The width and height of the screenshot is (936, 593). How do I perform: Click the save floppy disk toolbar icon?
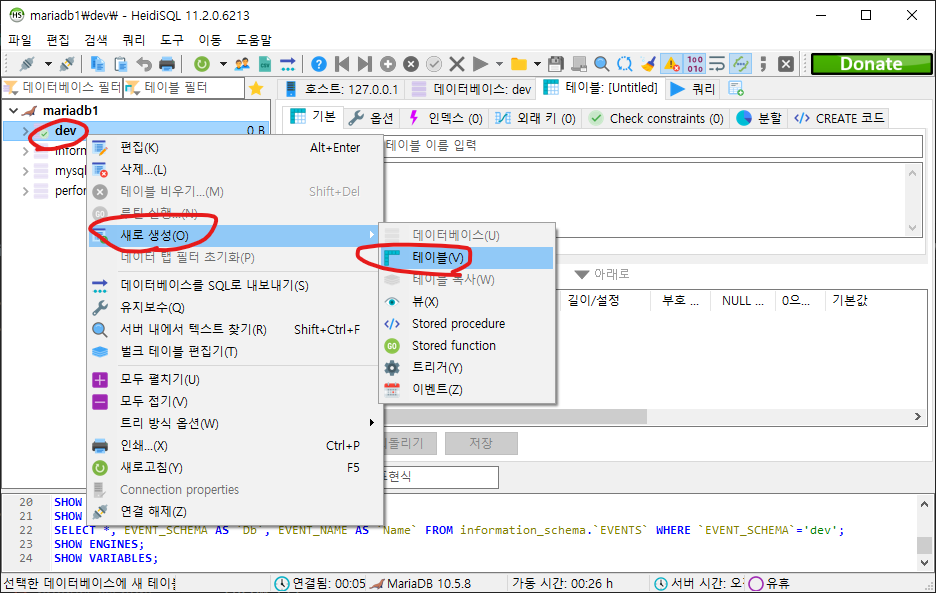click(556, 63)
